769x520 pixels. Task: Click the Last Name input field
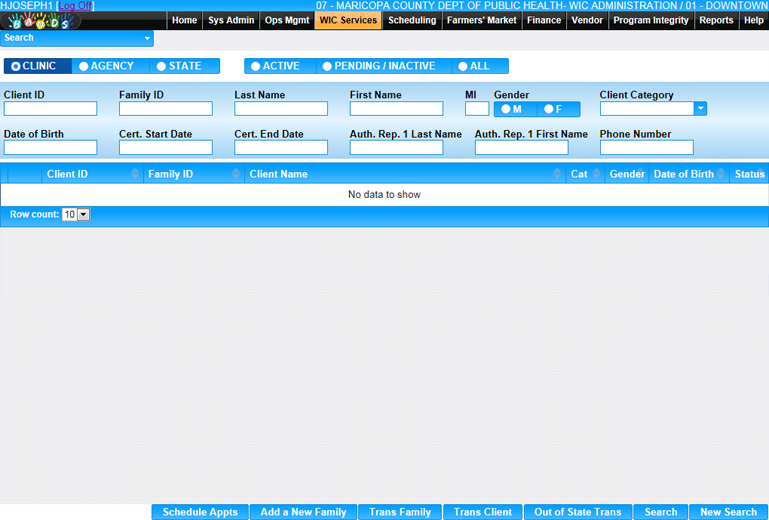(x=281, y=109)
